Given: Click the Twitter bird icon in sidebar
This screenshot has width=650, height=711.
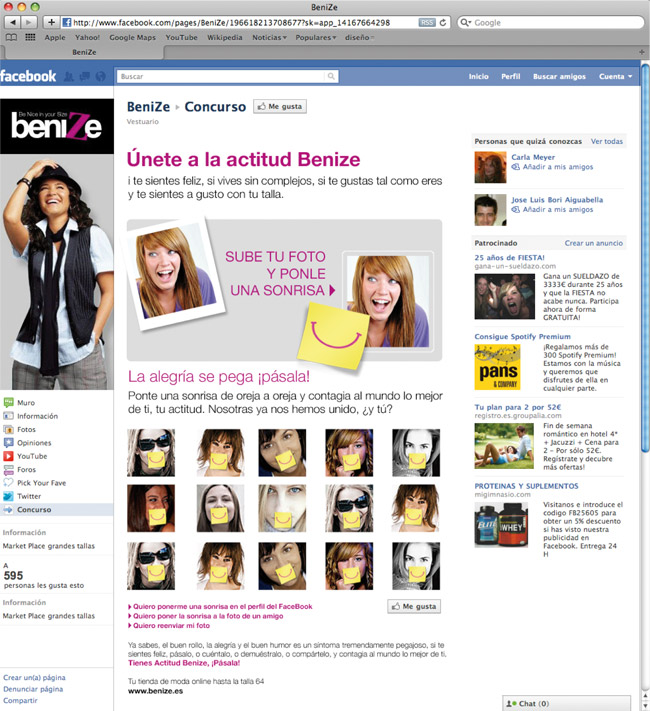Looking at the screenshot, I should tap(9, 496).
